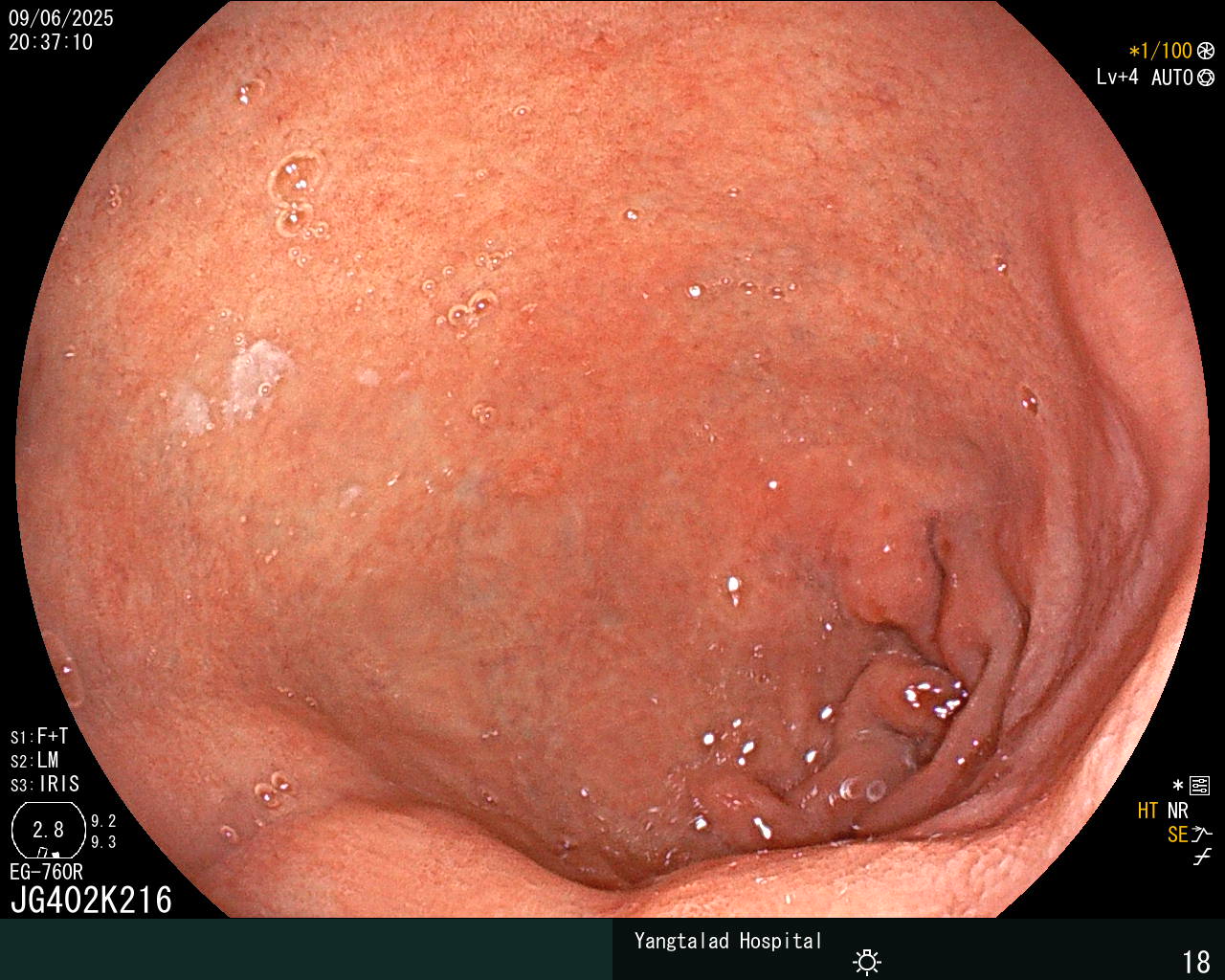Click the S3: IRIS switch label
This screenshot has width=1225, height=980.
click(45, 785)
